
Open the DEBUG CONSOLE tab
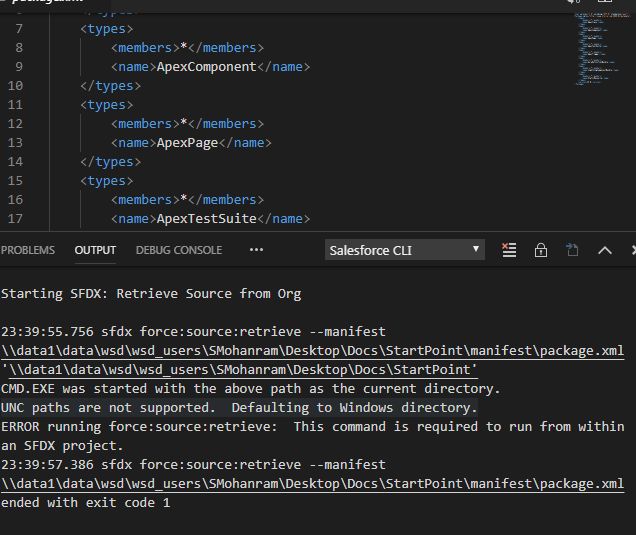[x=179, y=250]
